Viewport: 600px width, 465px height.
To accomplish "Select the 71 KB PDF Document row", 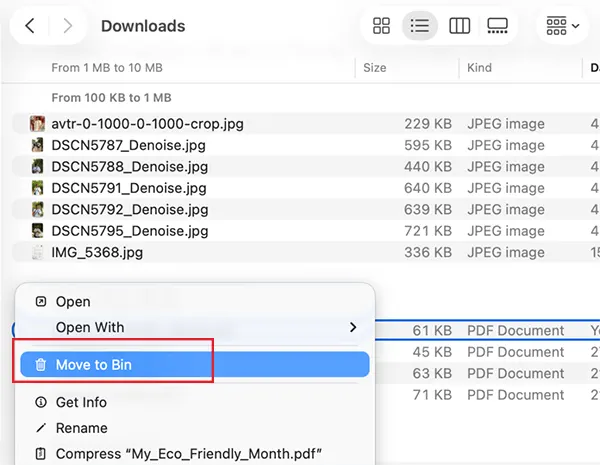I will click(487, 395).
